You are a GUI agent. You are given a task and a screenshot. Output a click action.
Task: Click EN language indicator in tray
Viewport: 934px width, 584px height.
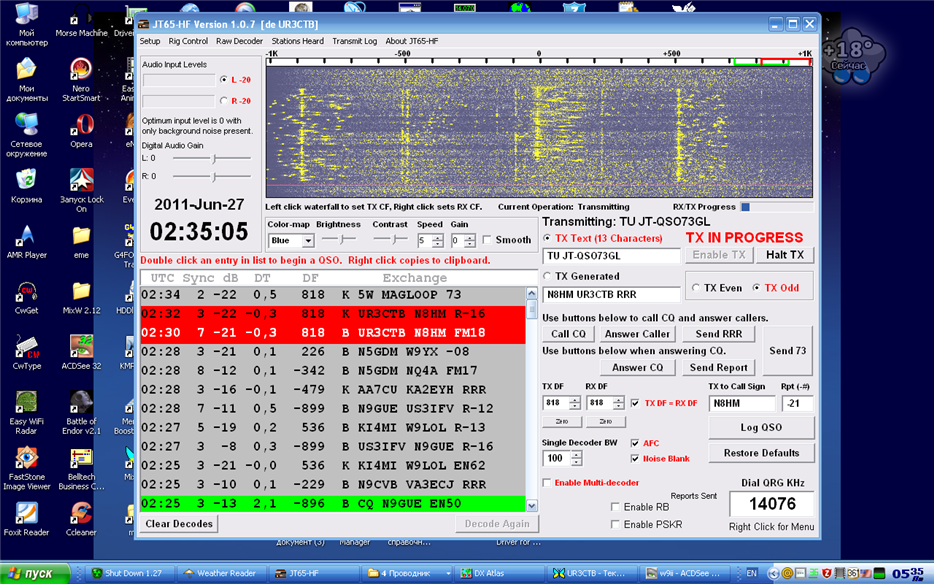tap(752, 573)
